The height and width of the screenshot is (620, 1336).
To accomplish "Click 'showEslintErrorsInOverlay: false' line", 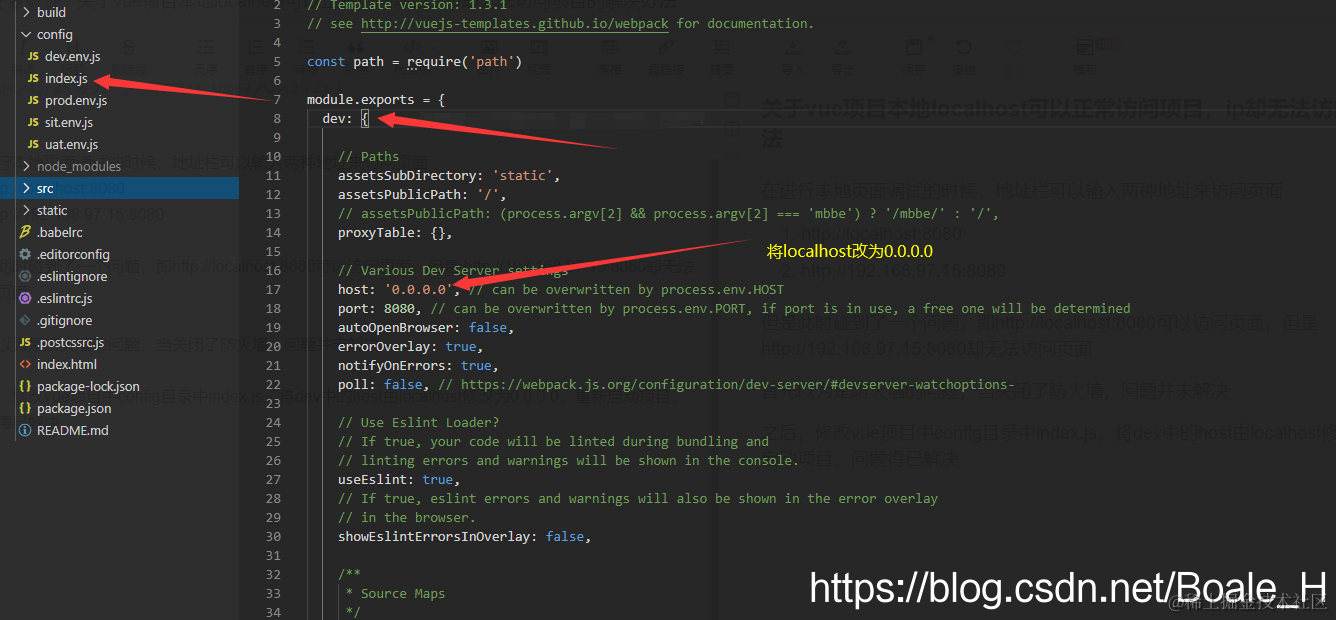I will point(464,537).
